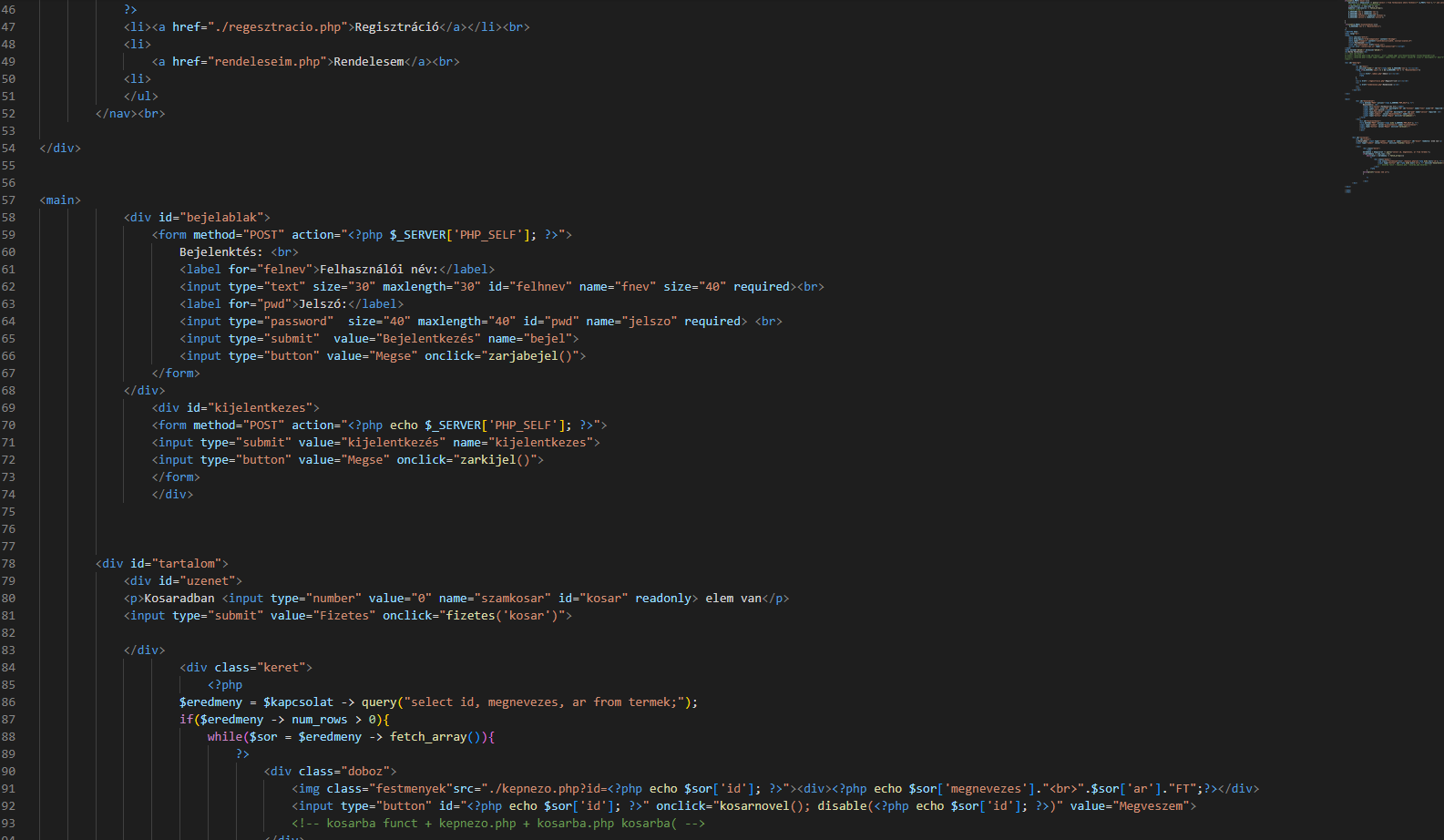Click the "Fizetes" value string
The height and width of the screenshot is (840, 1444).
pyautogui.click(x=344, y=616)
